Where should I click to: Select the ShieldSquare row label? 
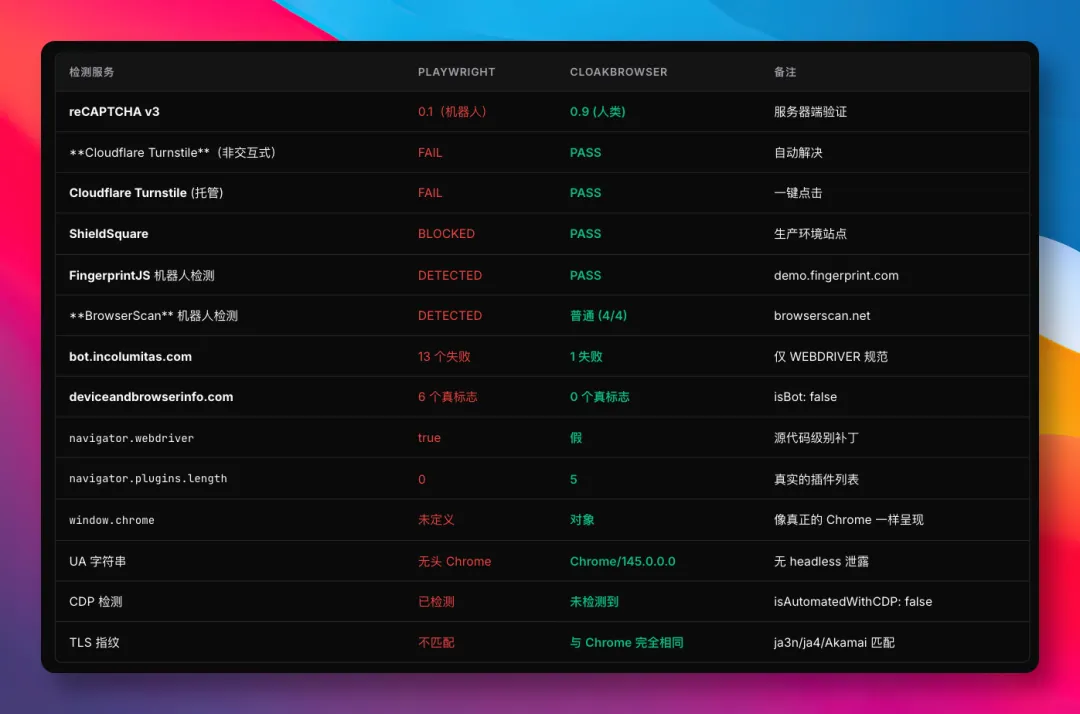point(108,233)
